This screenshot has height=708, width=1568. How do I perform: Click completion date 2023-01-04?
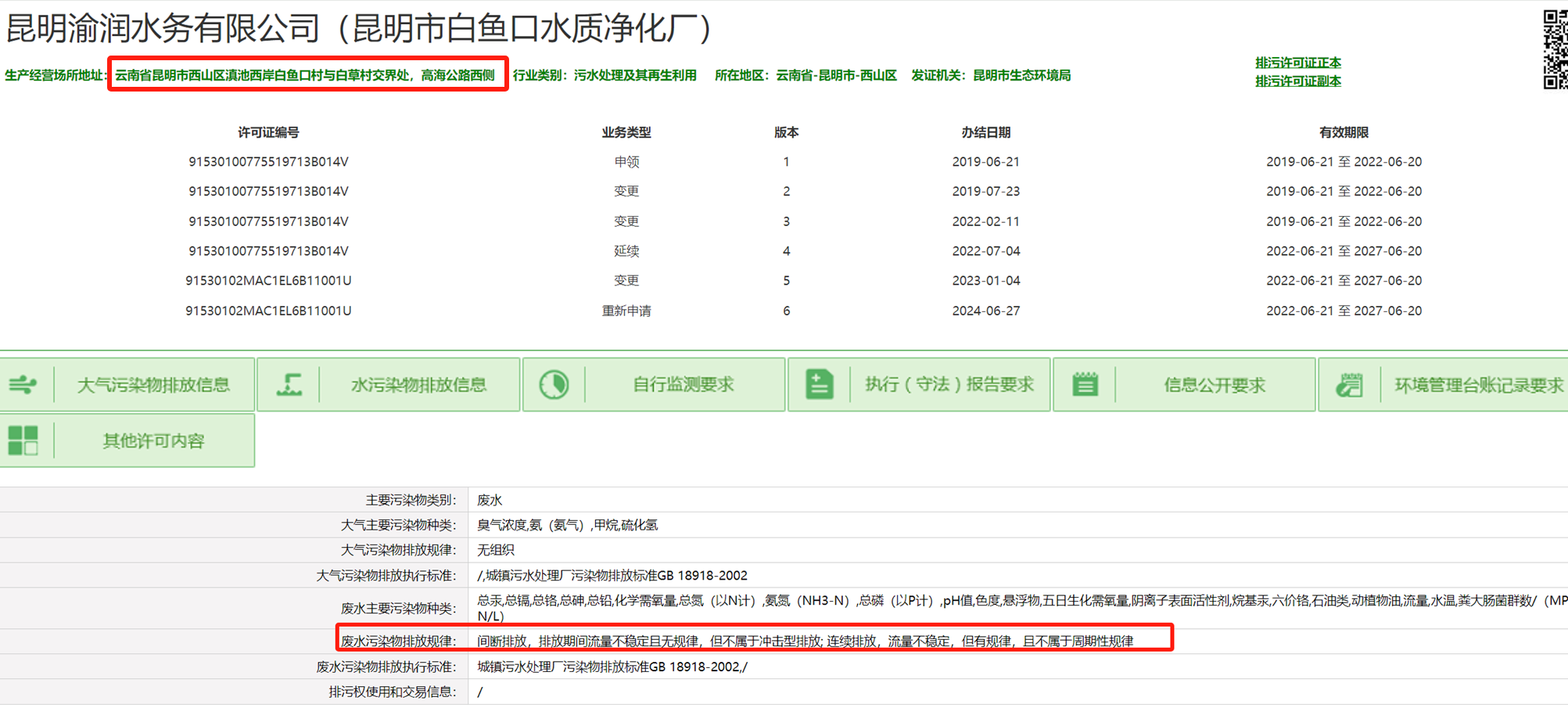coord(986,280)
